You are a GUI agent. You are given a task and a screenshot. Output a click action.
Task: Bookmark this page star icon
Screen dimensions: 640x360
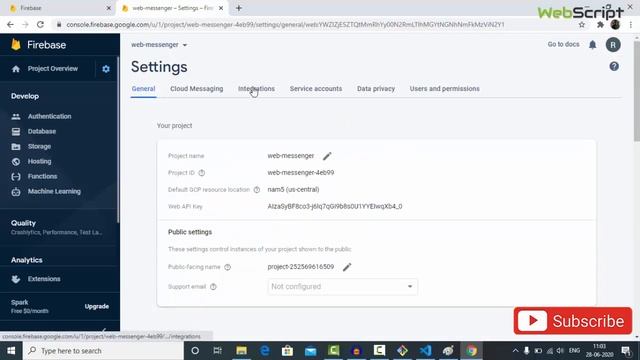click(582, 25)
